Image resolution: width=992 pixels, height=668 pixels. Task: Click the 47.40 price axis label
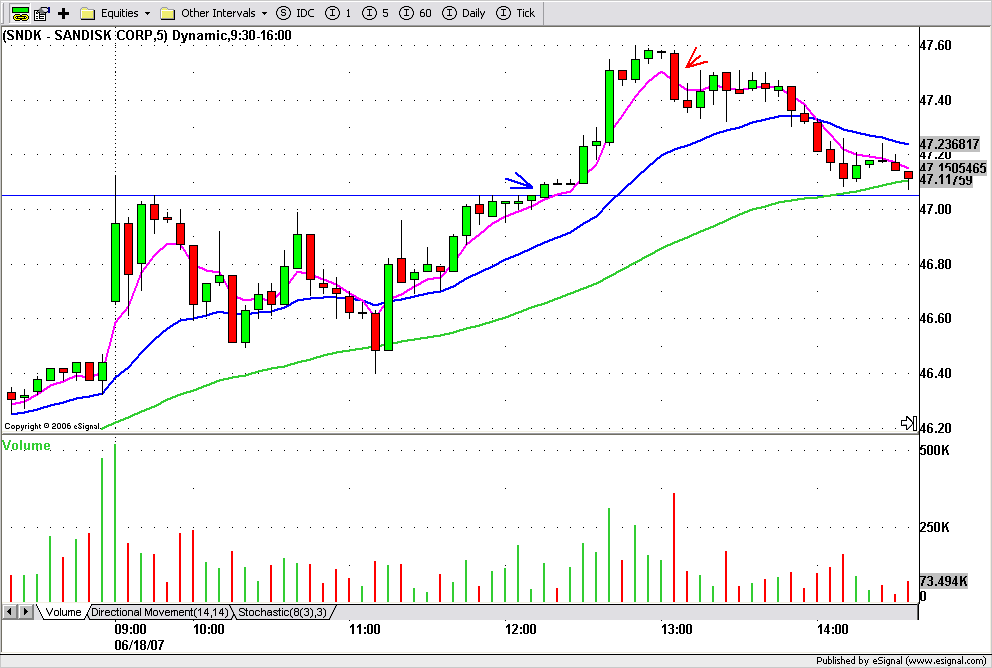[x=935, y=101]
